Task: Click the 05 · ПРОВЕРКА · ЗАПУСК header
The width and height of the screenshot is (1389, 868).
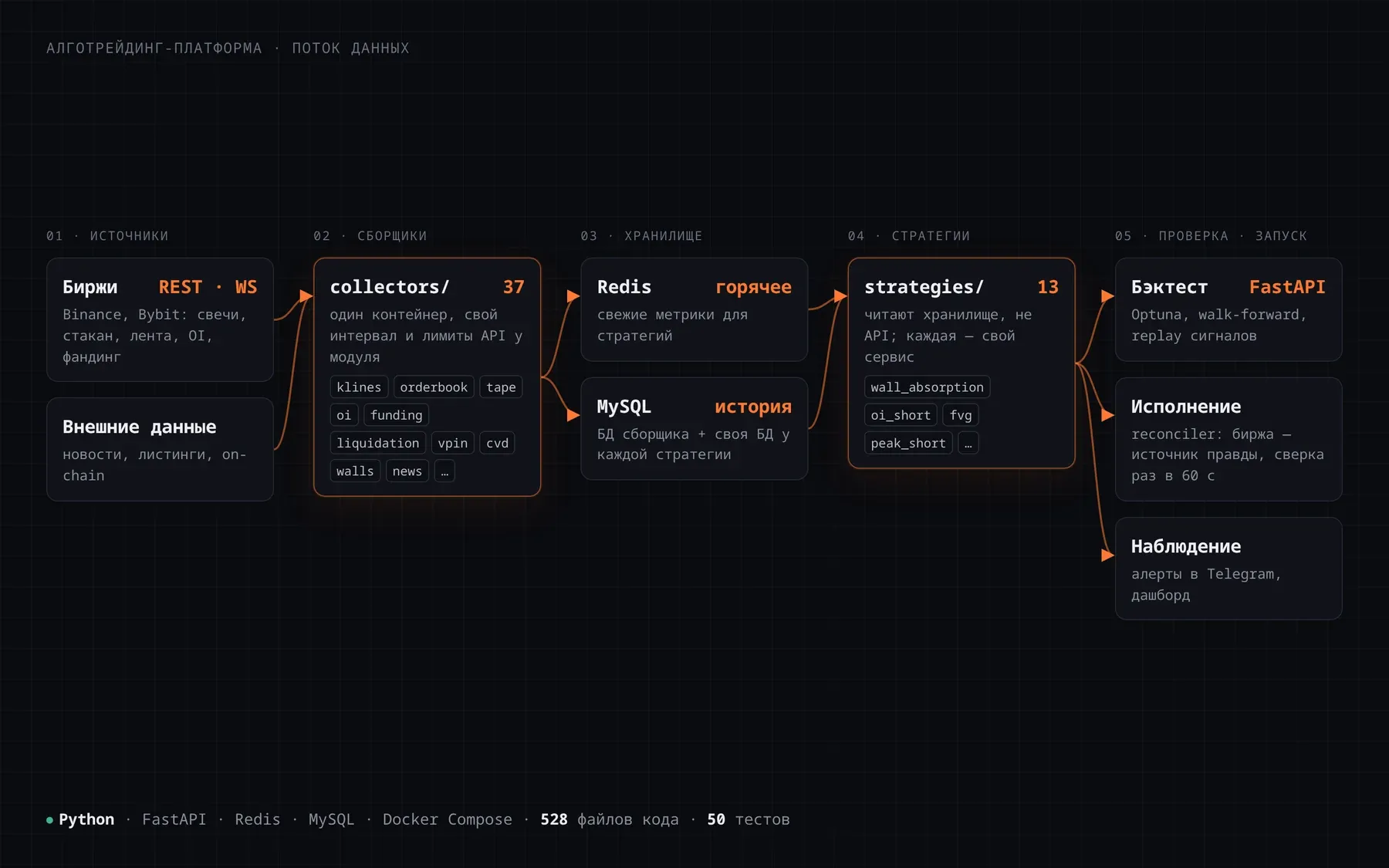Action: coord(1212,236)
